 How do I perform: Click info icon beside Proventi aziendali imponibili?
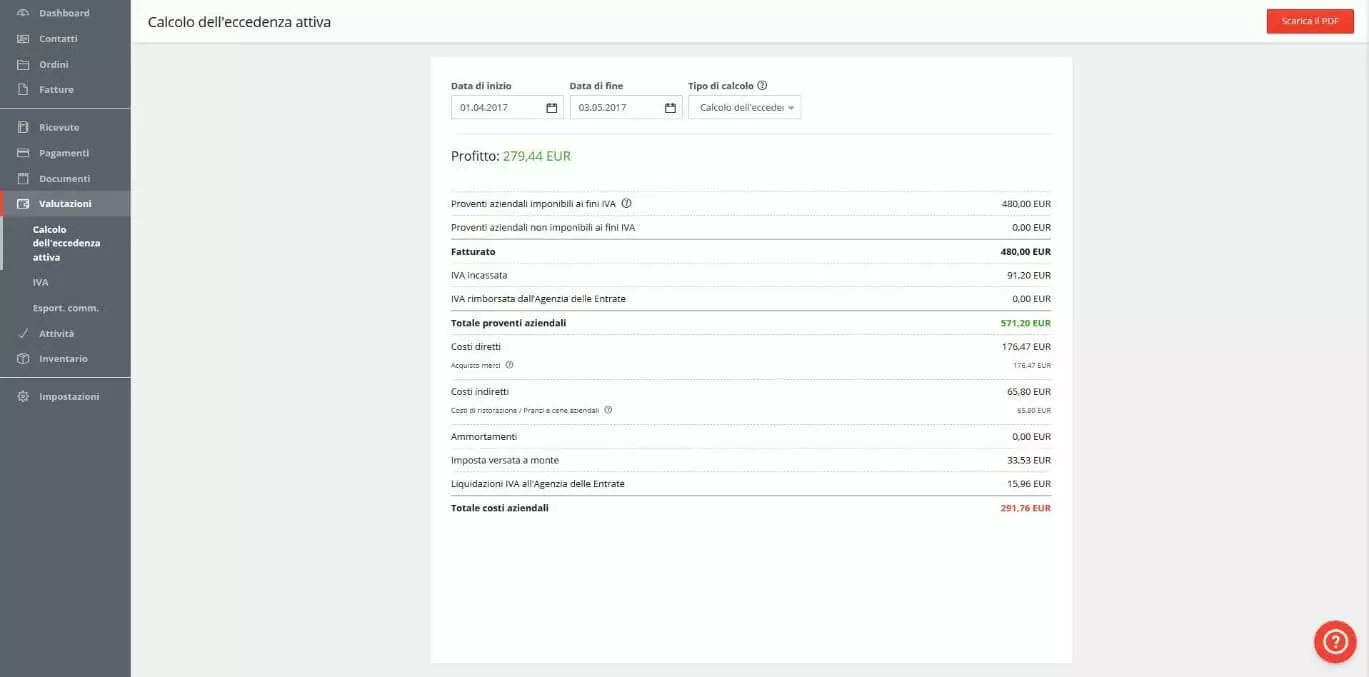click(x=626, y=204)
